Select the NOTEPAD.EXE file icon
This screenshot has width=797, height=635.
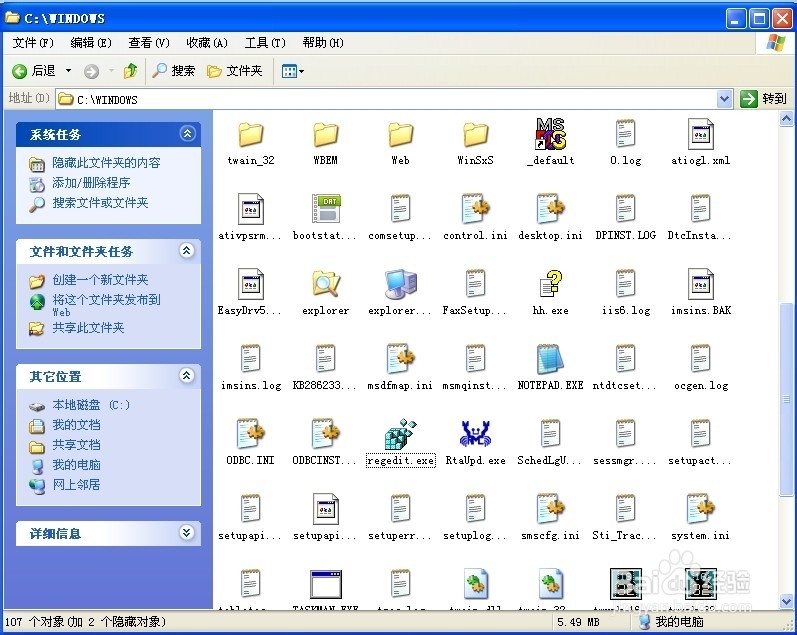550,359
